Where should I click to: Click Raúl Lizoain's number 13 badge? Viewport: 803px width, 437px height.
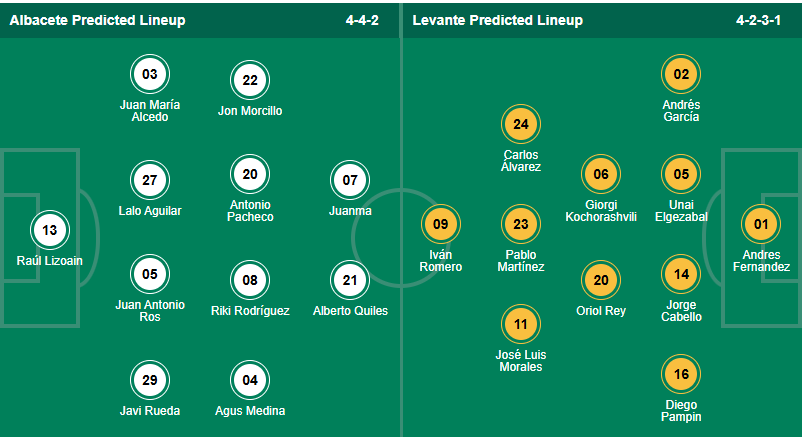point(50,231)
